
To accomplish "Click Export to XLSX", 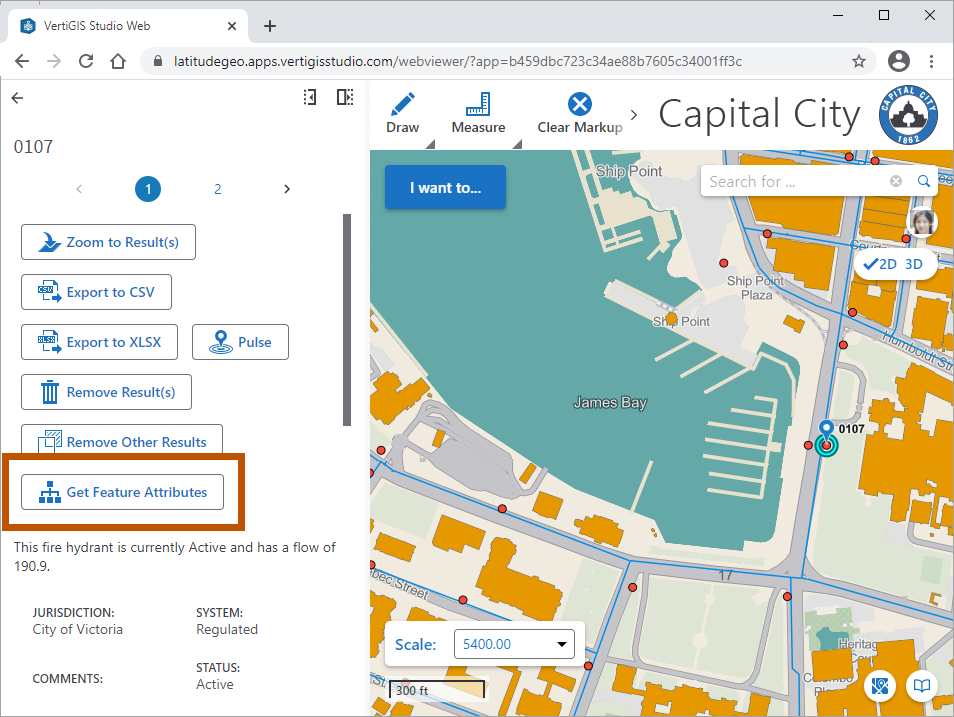I will 99,342.
